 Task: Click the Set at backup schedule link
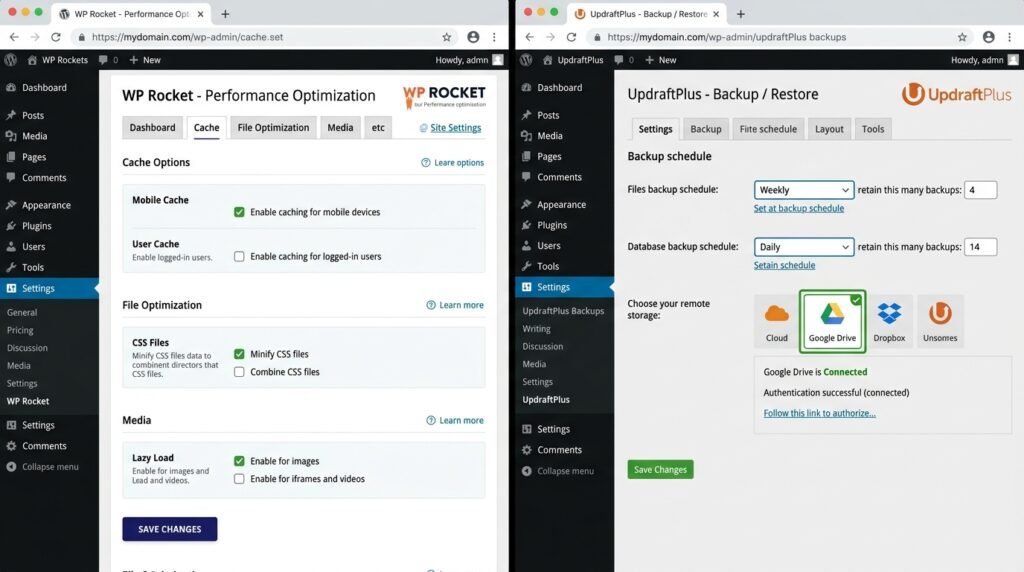coord(798,208)
